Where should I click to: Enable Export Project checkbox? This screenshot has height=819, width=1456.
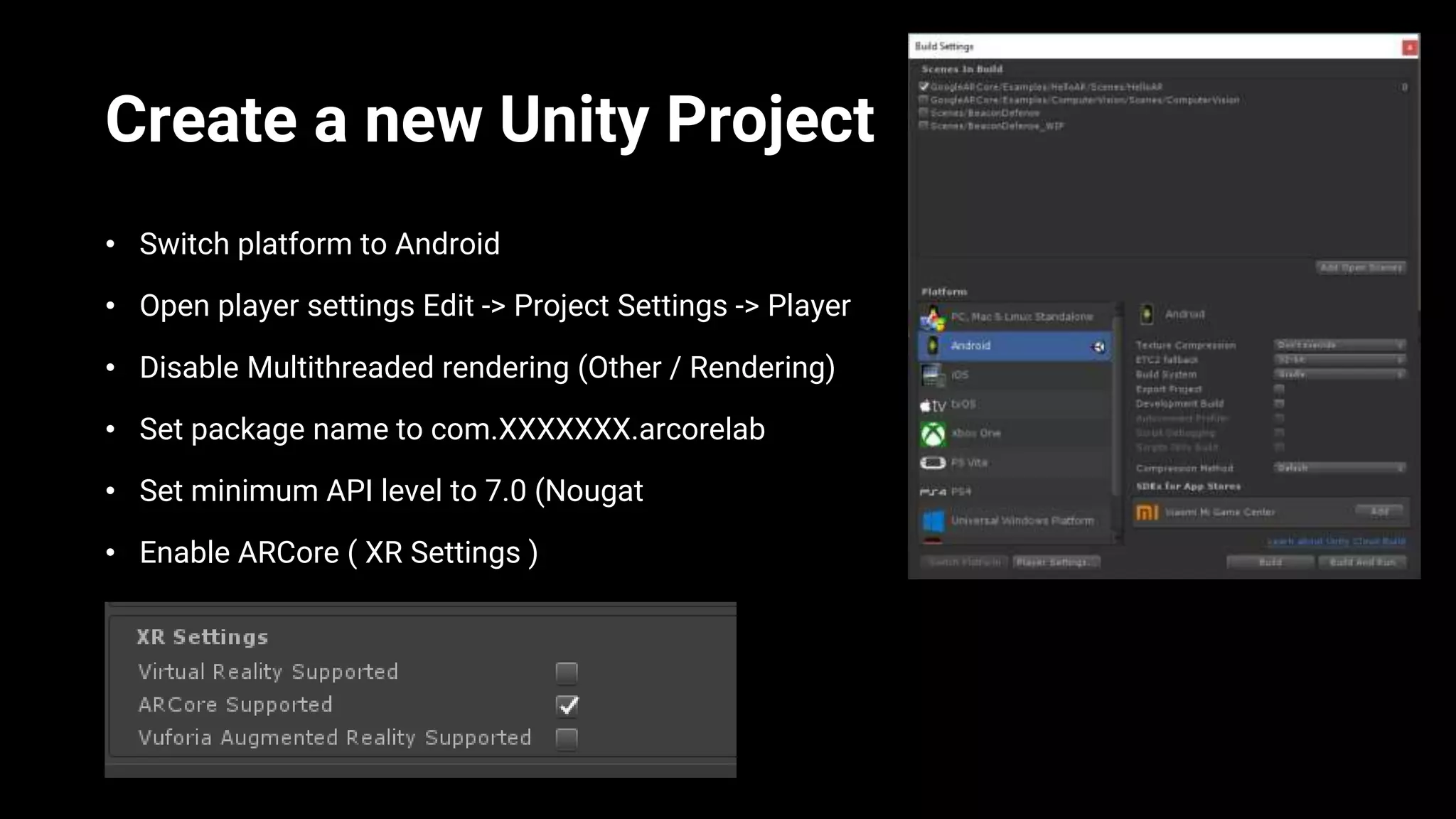click(1279, 389)
